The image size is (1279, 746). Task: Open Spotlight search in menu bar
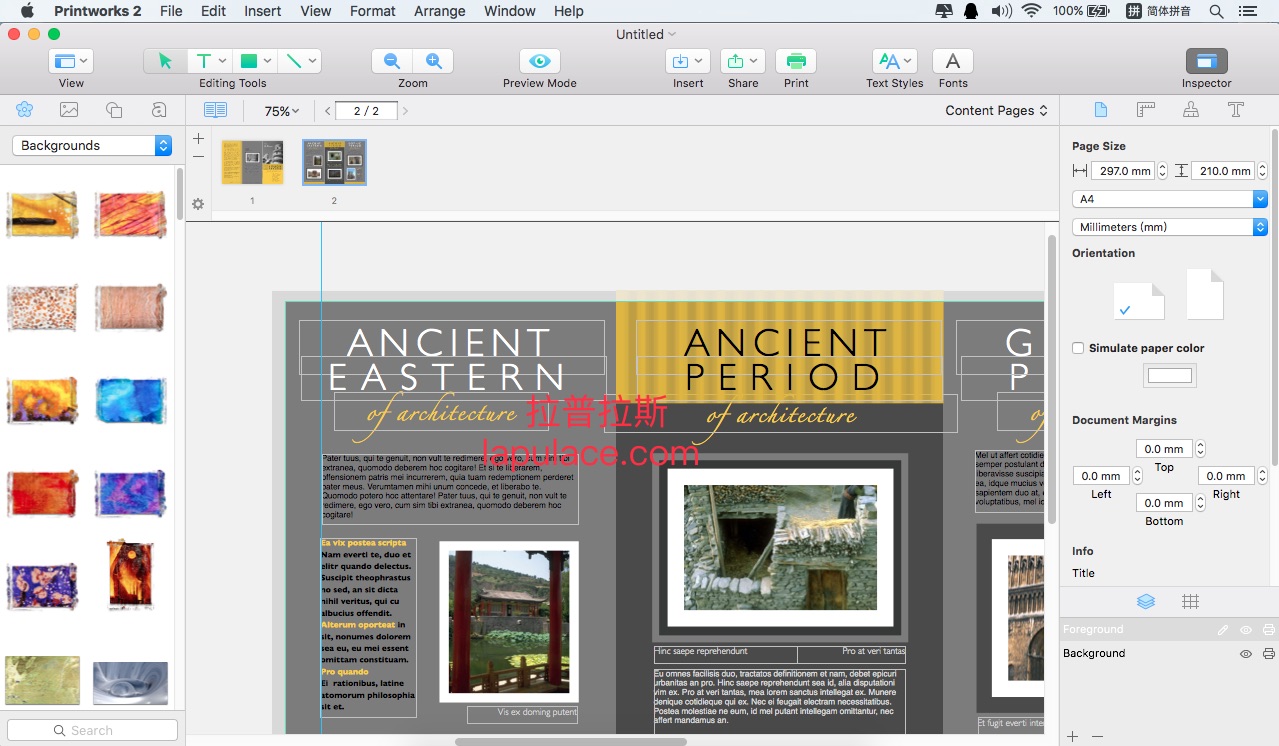pos(1216,11)
